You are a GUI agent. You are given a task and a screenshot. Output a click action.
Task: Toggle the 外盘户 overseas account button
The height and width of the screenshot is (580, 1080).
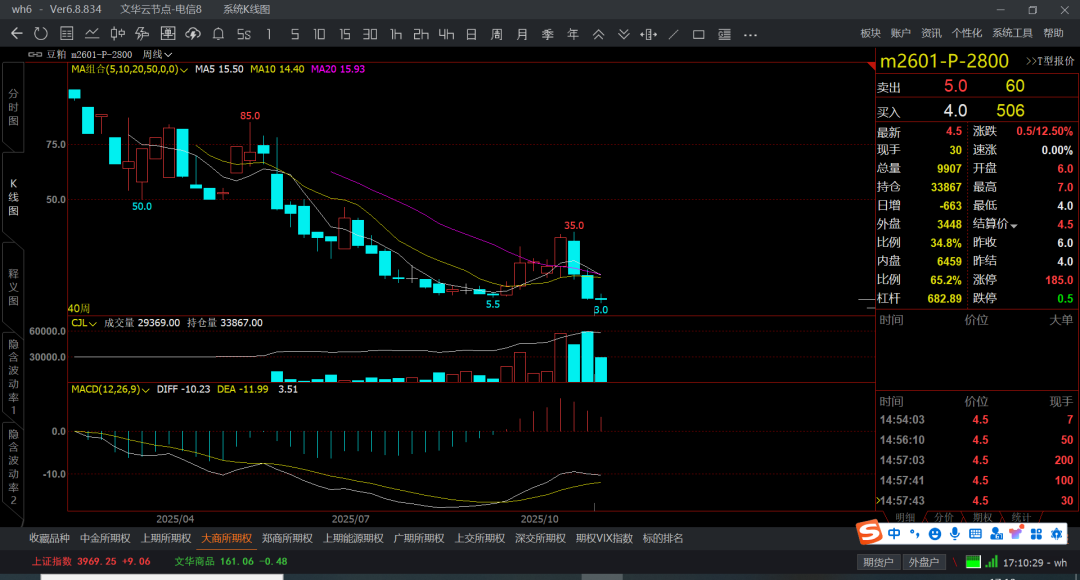(x=922, y=562)
